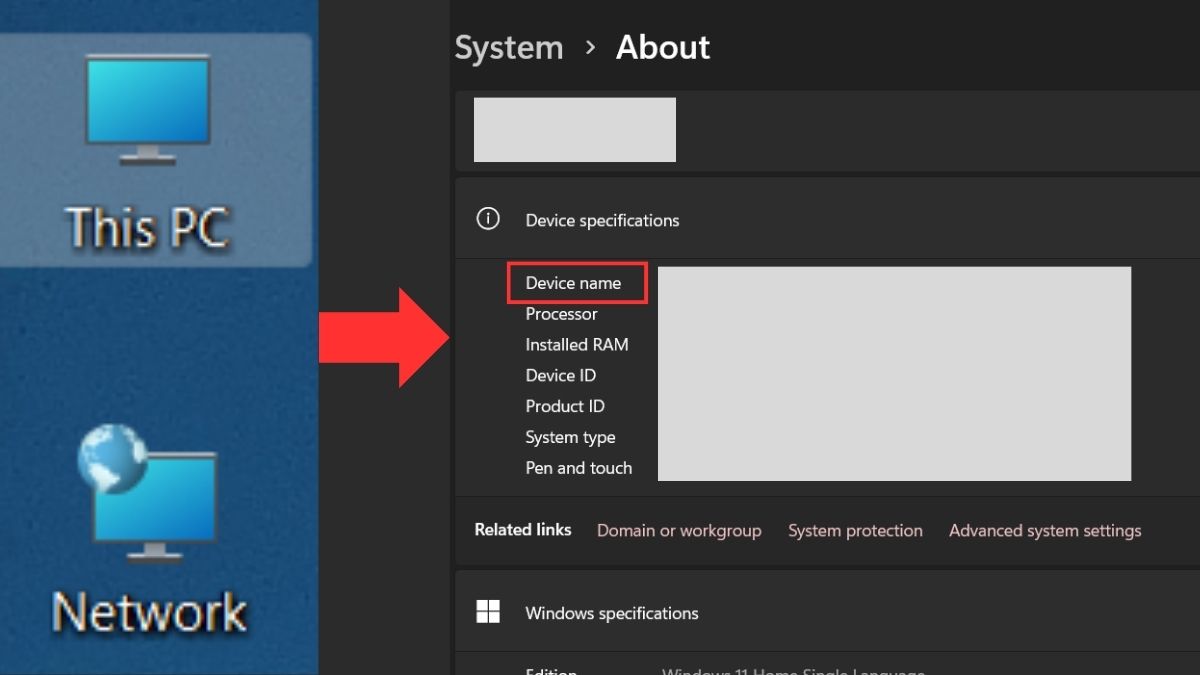Screen dimensions: 1200x675
Task: Click the Installed RAM label
Action: click(577, 344)
